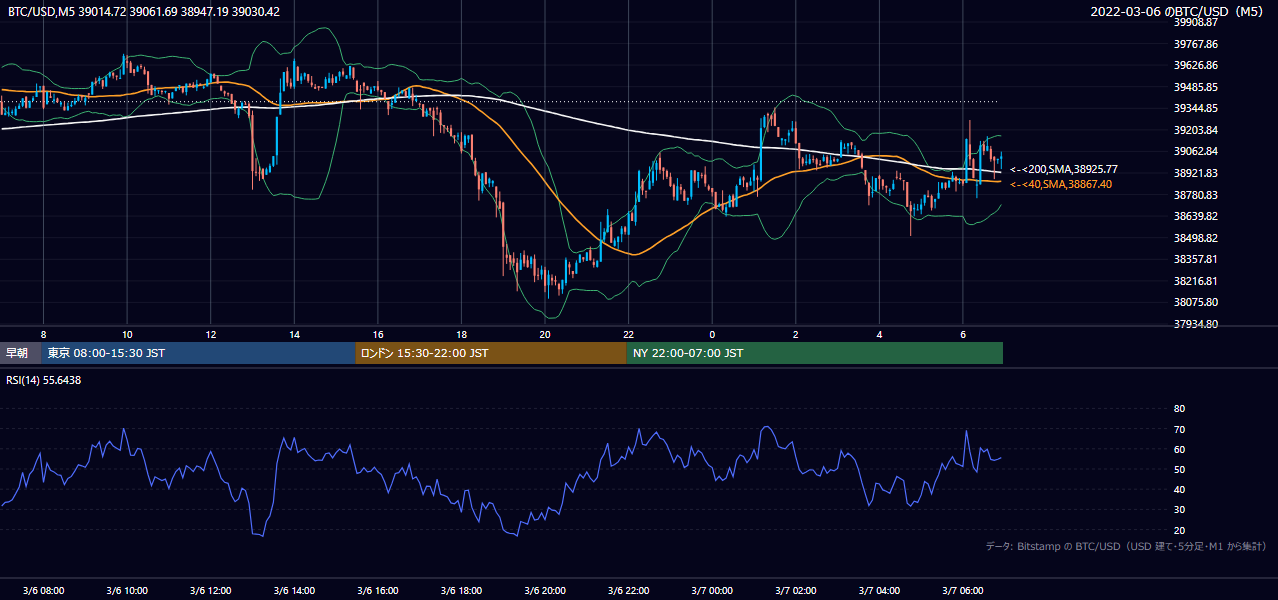1278x600 pixels.
Task: Select the ロンドン 15:30-22:00 JST session bar
Action: coord(491,353)
